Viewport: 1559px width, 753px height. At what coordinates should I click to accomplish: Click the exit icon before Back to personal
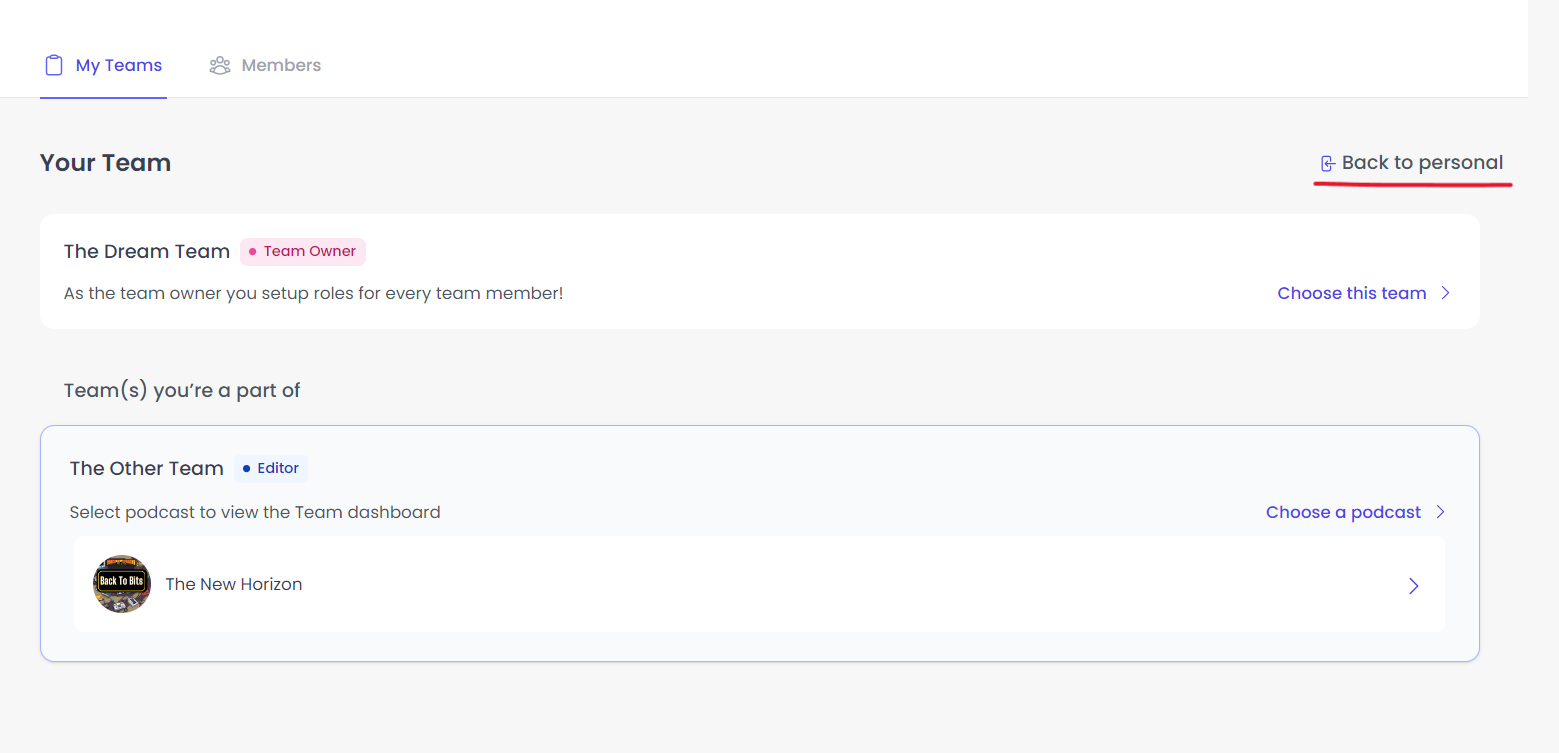pyautogui.click(x=1327, y=161)
